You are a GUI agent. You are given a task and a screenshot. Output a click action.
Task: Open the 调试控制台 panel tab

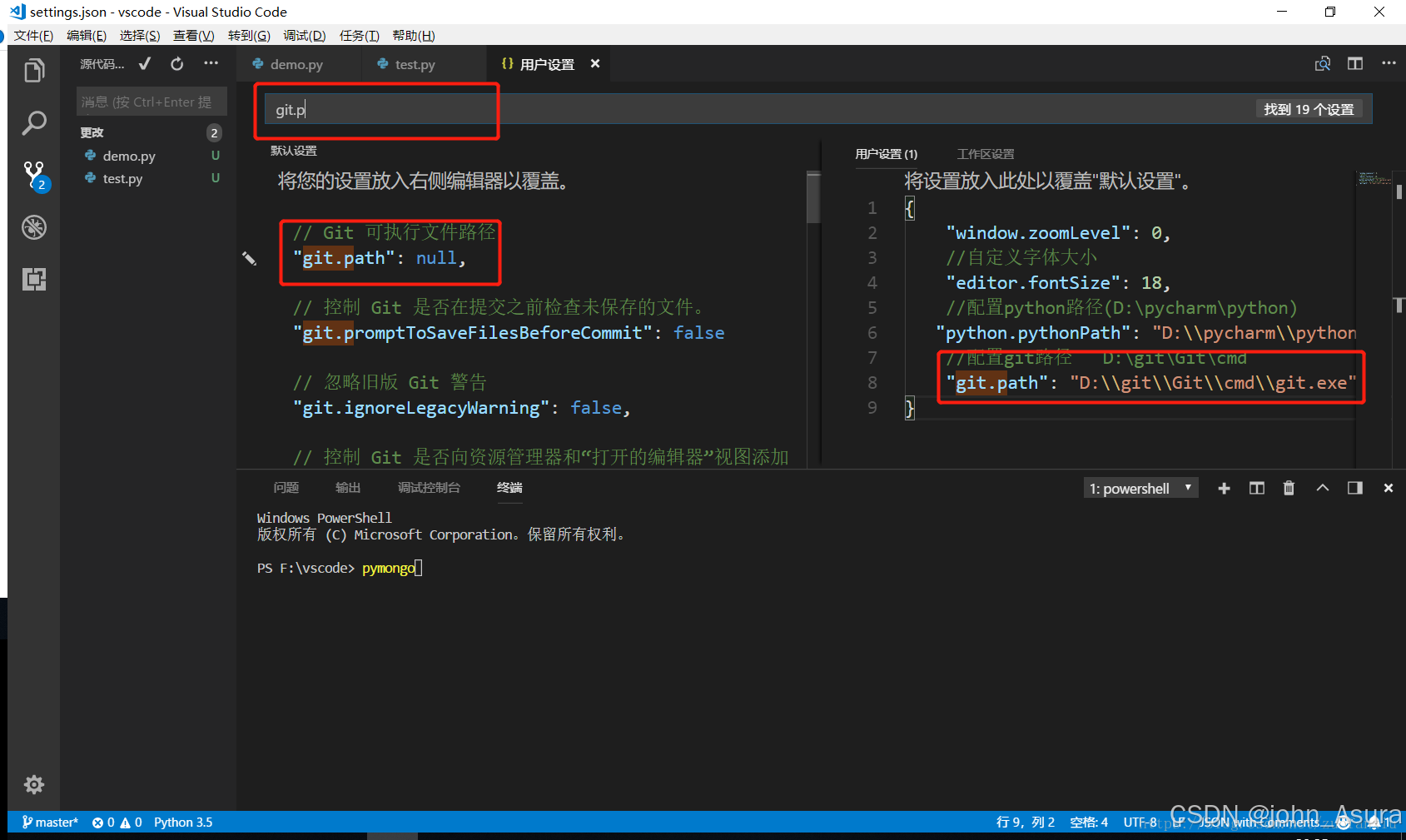coord(429,488)
